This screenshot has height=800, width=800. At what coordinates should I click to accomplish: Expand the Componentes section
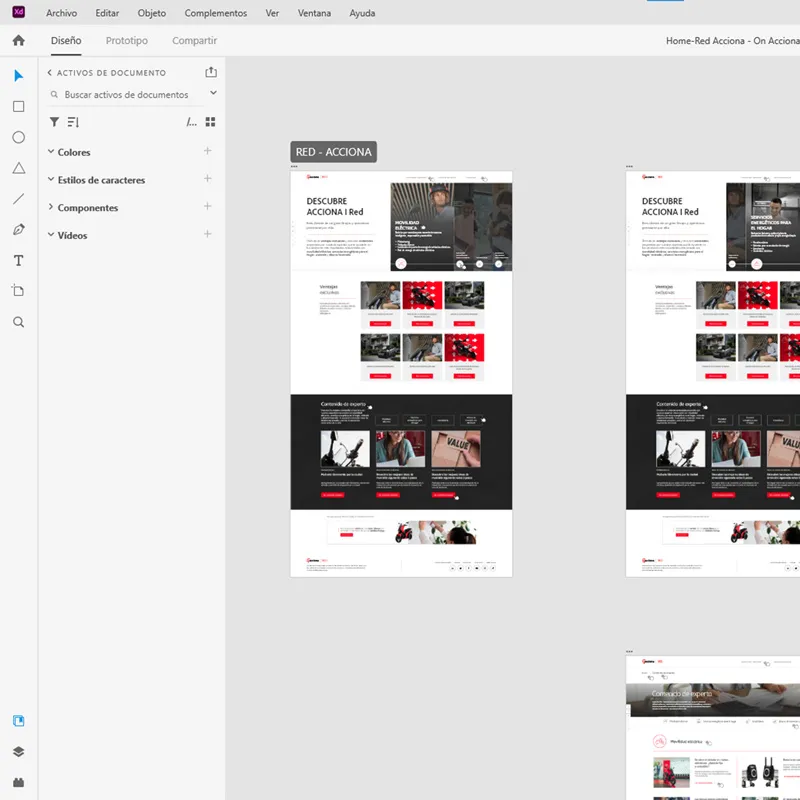point(51,207)
